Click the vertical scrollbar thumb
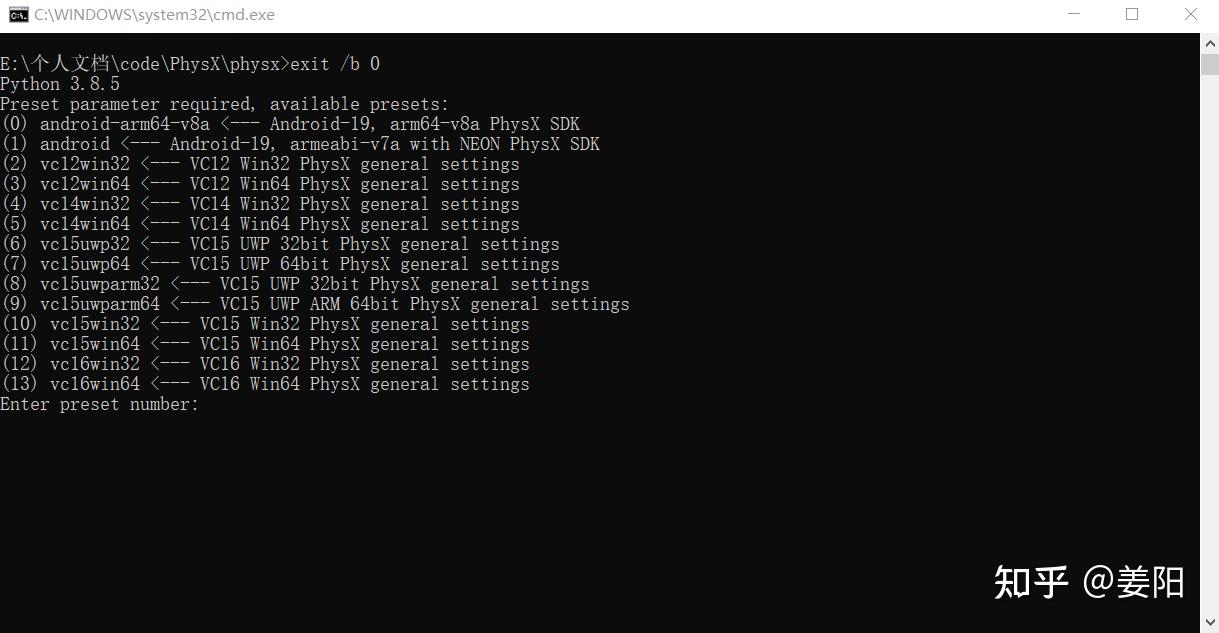The width and height of the screenshot is (1219, 633). pos(1209,64)
